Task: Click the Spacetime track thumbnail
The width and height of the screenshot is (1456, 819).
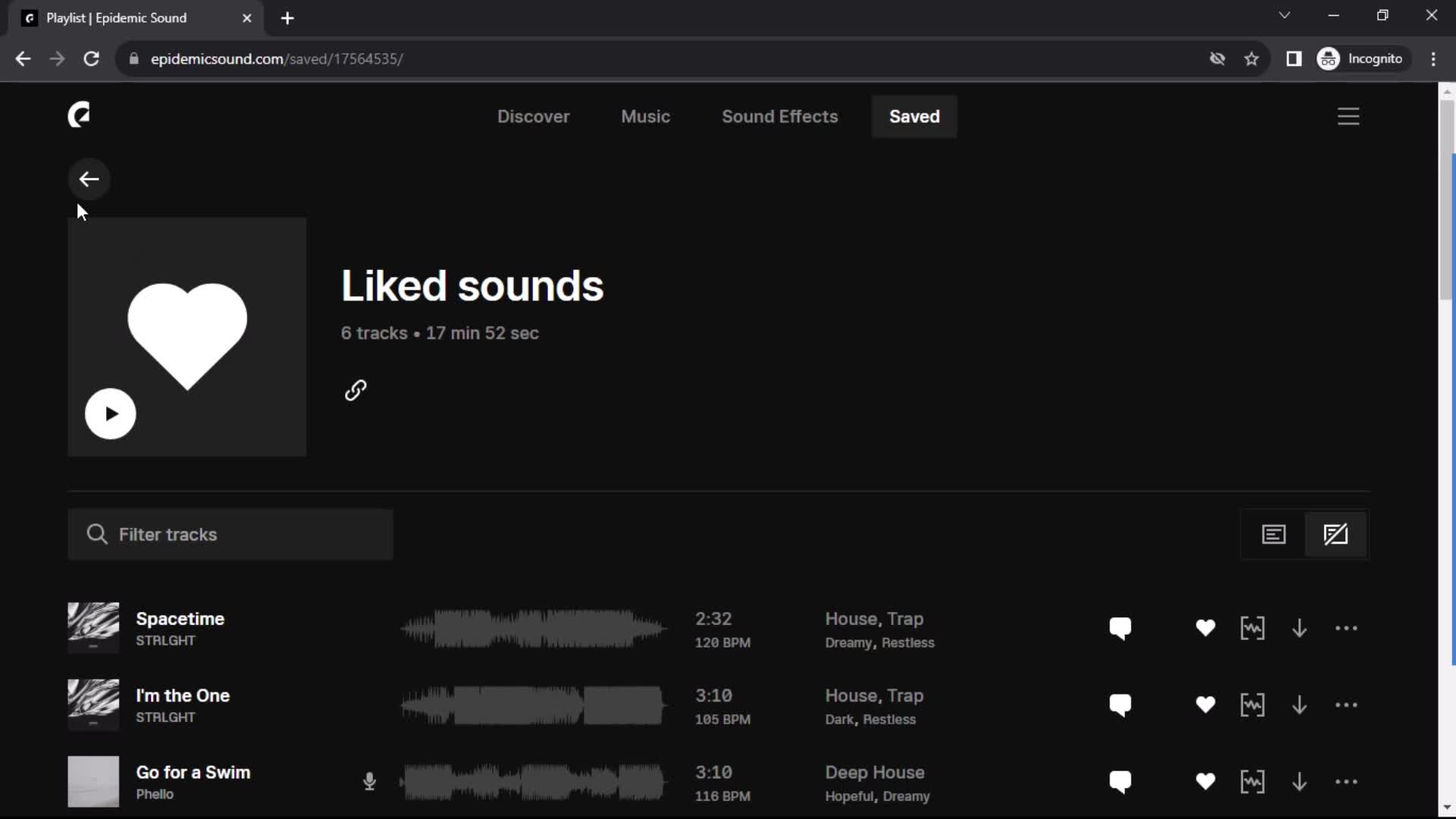Action: [x=93, y=627]
